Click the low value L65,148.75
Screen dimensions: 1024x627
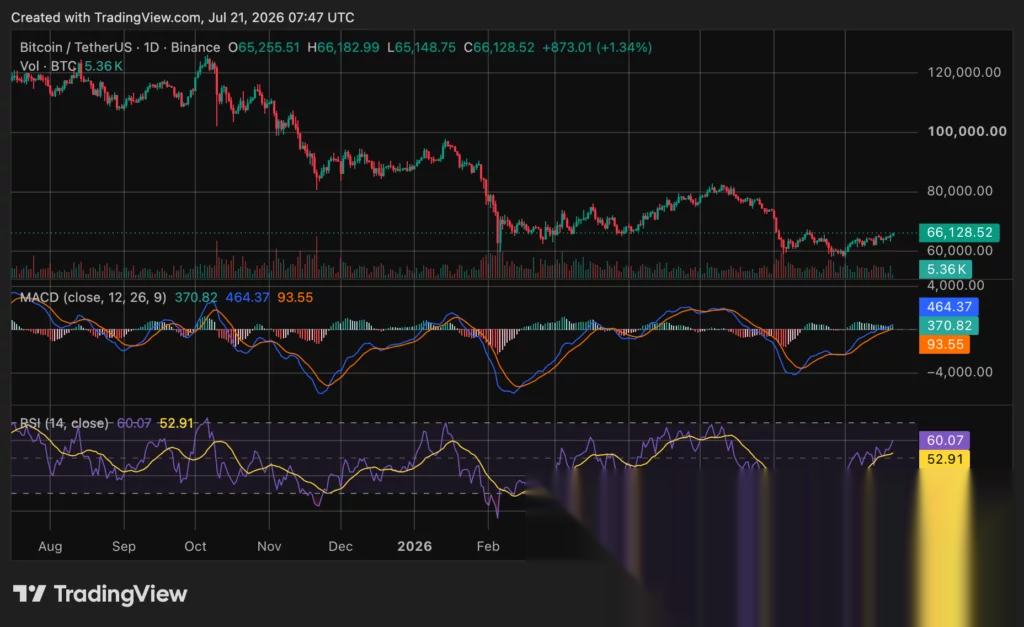(x=421, y=48)
